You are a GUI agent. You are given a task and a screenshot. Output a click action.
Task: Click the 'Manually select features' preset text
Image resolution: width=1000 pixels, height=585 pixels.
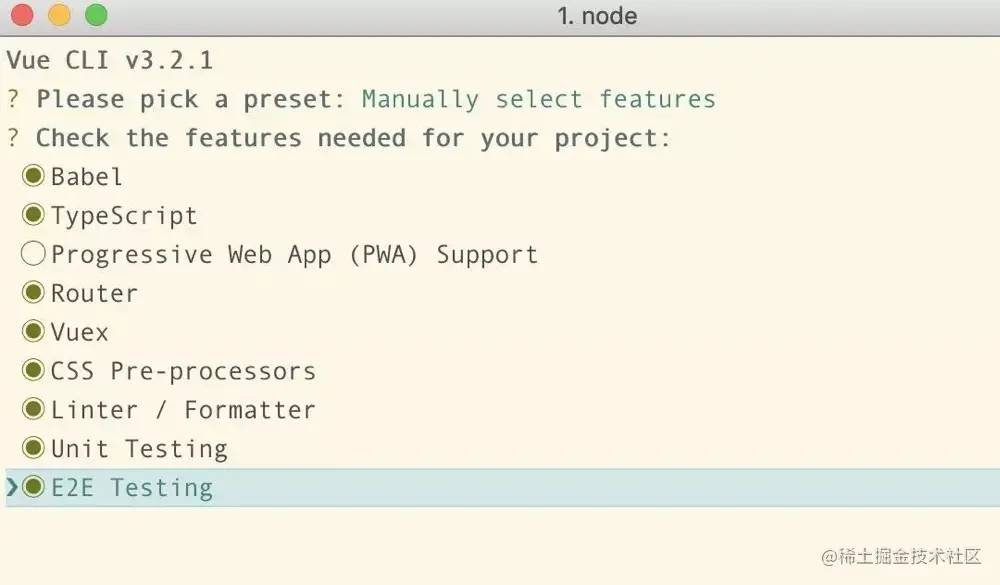pos(538,100)
